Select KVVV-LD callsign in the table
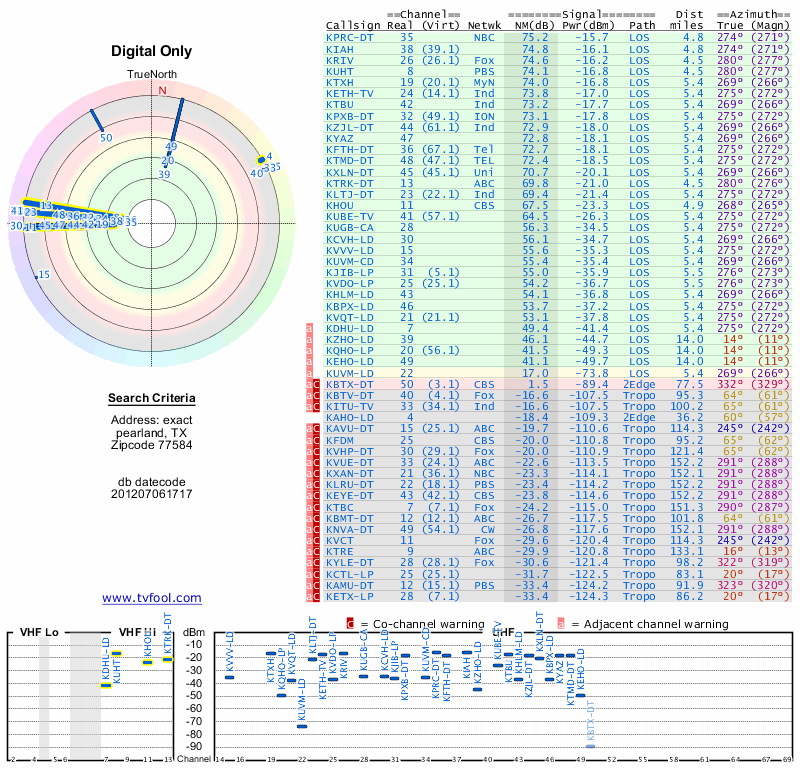This screenshot has width=800, height=768. 349,251
